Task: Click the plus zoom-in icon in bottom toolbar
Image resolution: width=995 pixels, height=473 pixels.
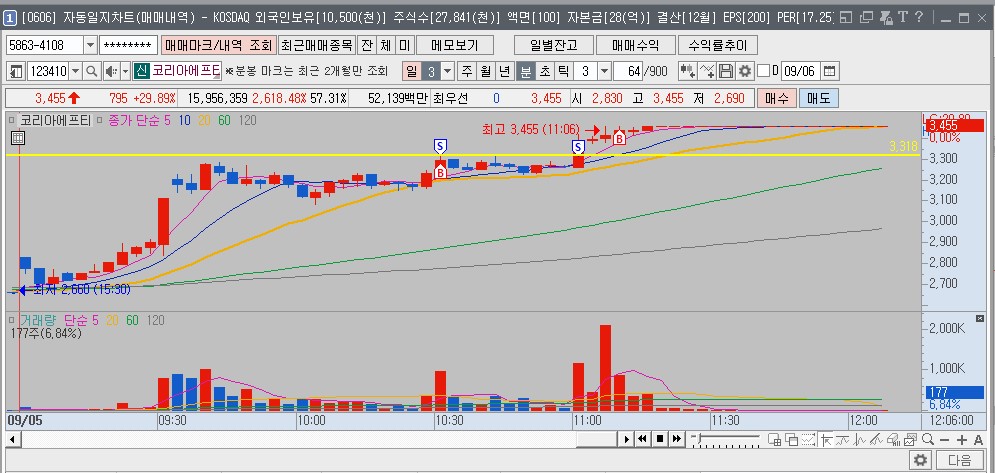Action: (961, 440)
